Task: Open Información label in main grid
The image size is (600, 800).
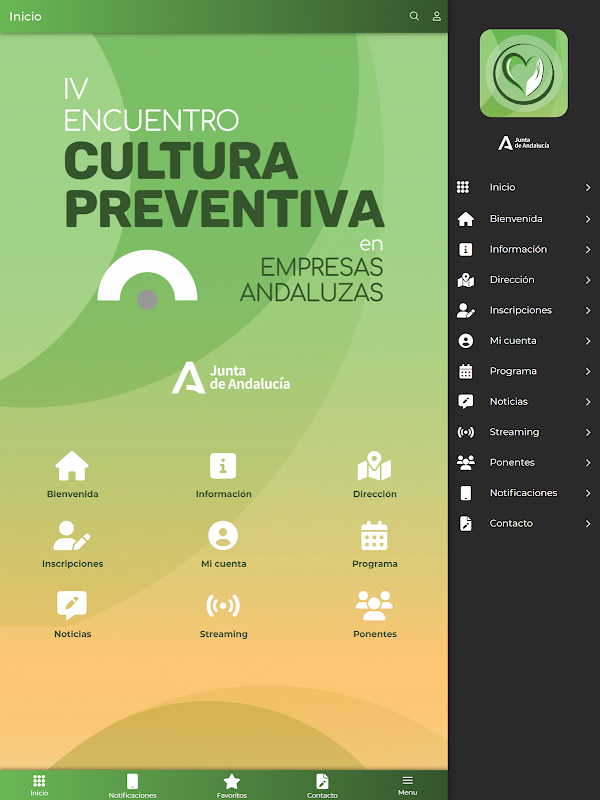Action: point(223,494)
